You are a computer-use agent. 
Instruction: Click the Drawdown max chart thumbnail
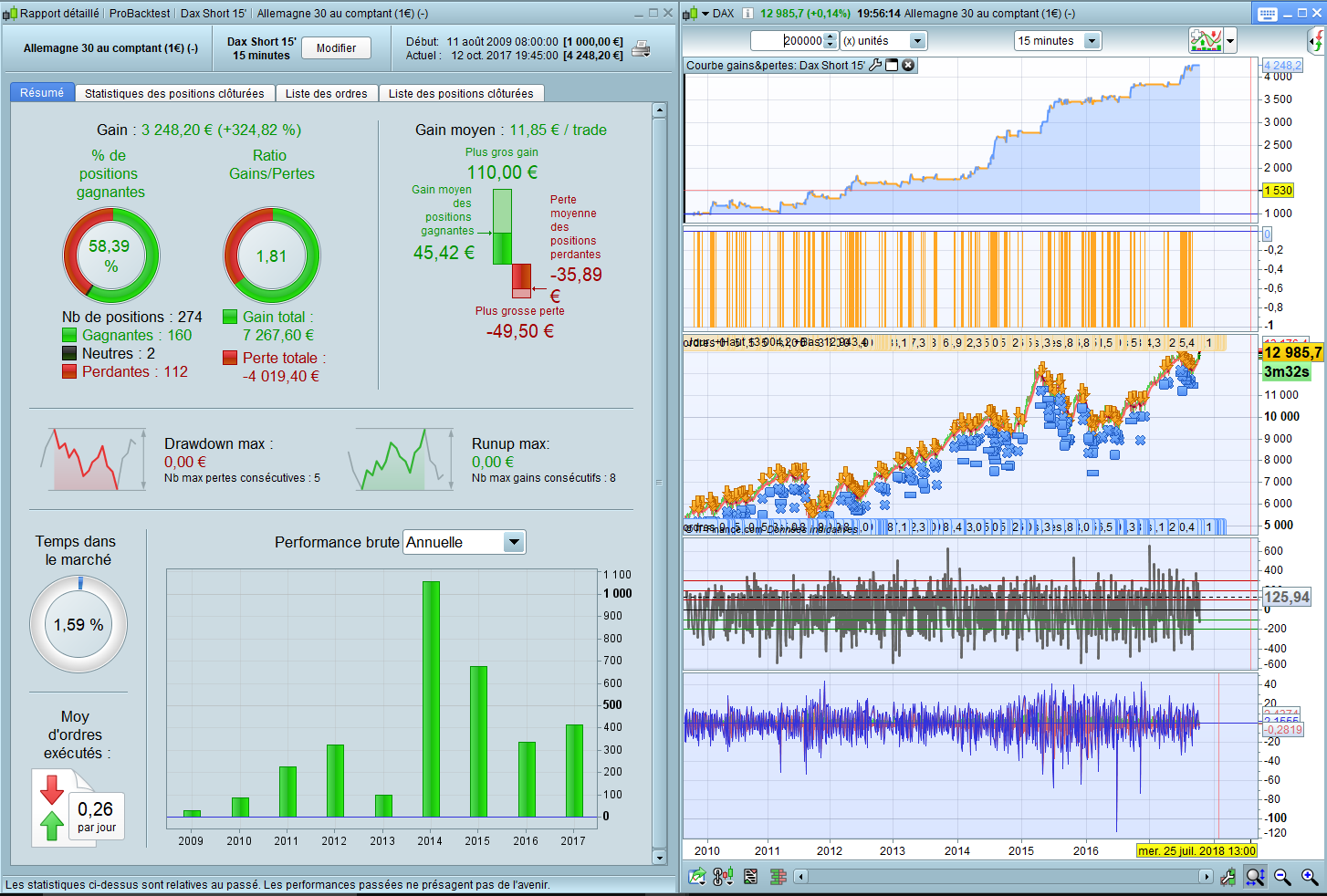pyautogui.click(x=92, y=459)
